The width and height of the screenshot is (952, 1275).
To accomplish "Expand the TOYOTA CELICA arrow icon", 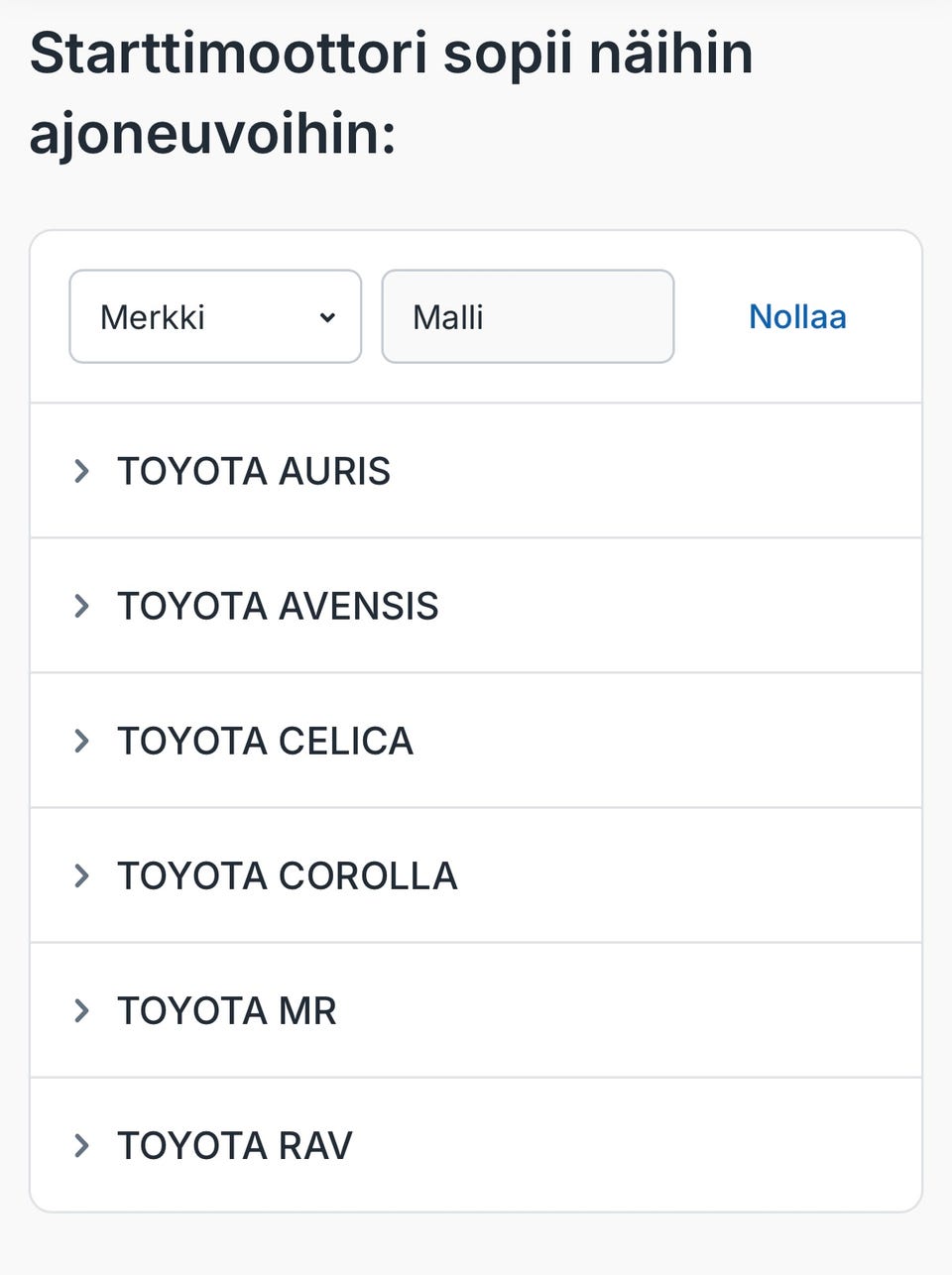I will tap(82, 741).
